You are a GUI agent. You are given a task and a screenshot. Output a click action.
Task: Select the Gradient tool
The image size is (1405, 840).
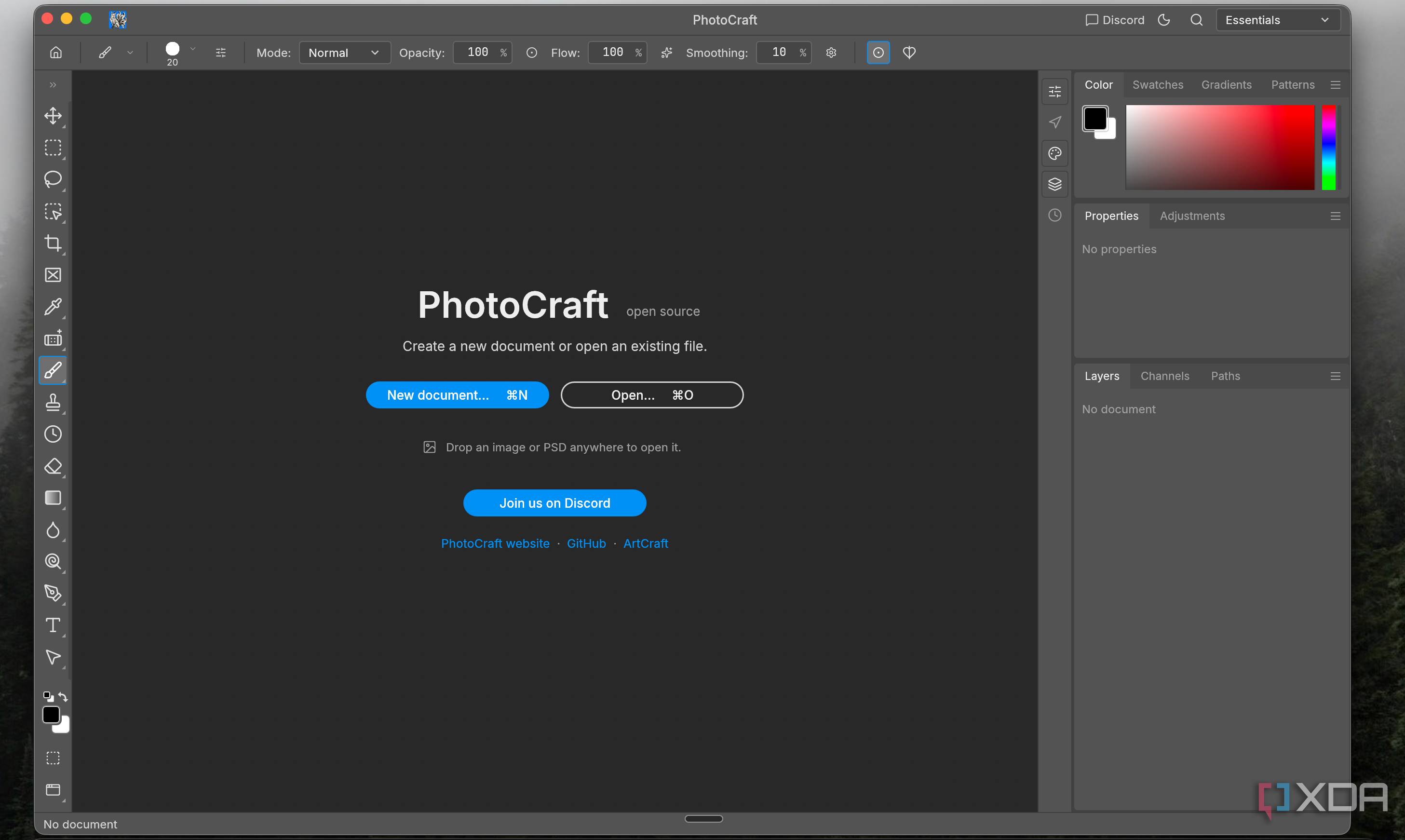pos(53,498)
